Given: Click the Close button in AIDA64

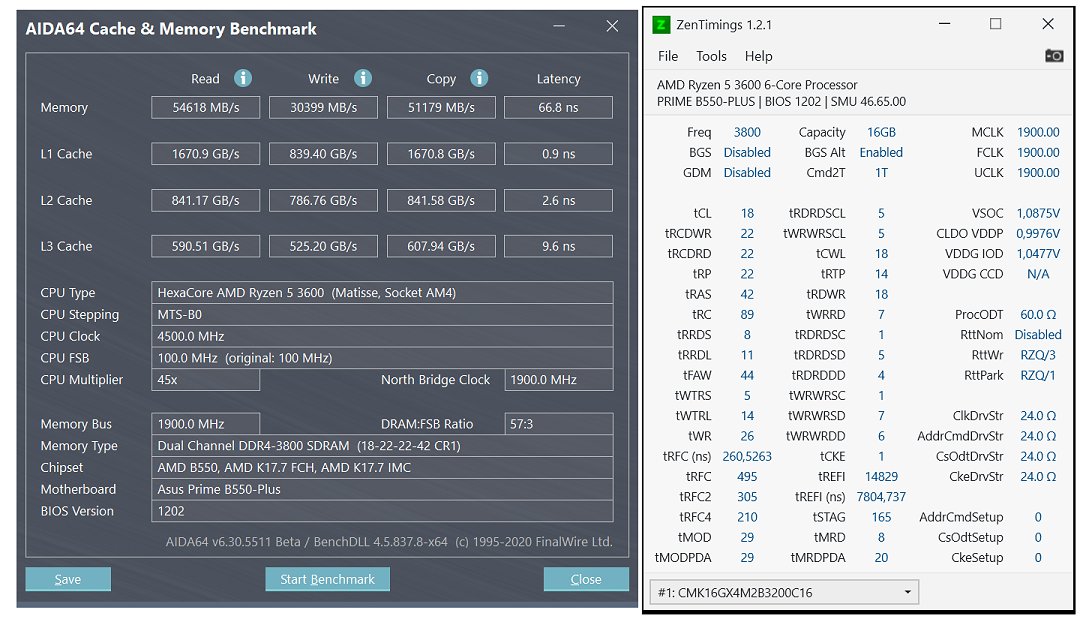Looking at the screenshot, I should (x=586, y=579).
